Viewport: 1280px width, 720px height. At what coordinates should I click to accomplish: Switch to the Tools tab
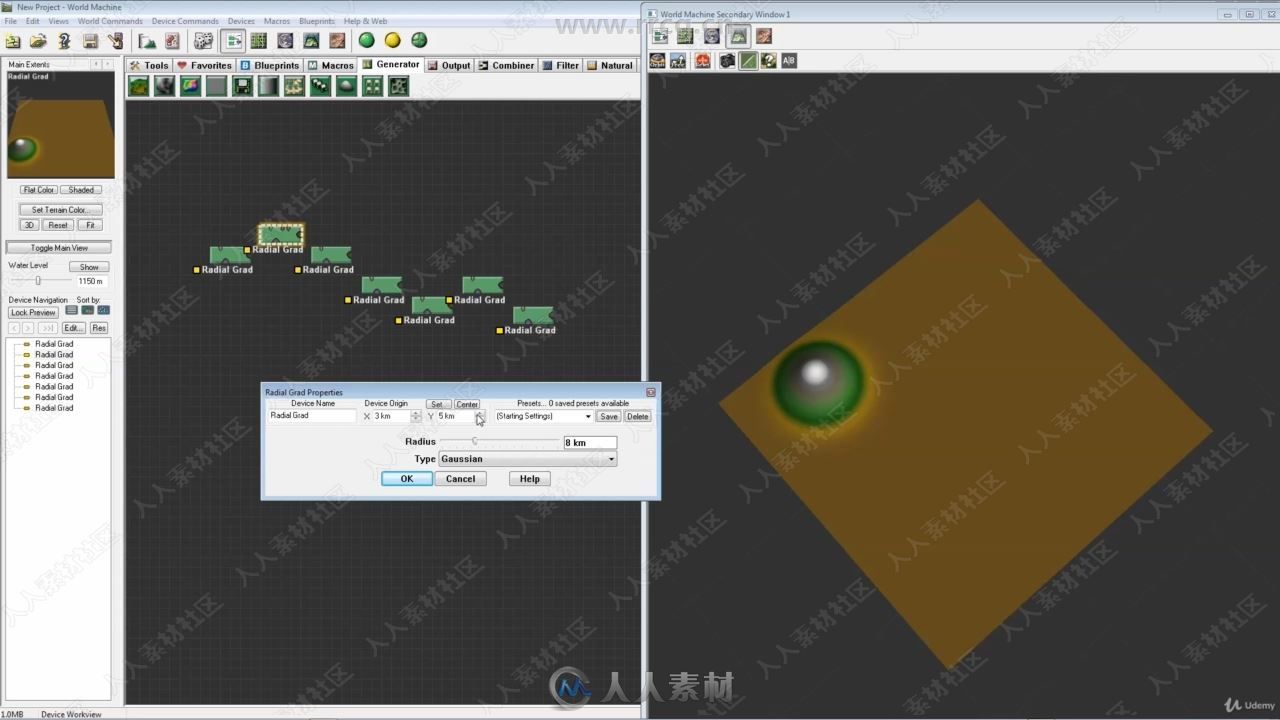point(150,65)
